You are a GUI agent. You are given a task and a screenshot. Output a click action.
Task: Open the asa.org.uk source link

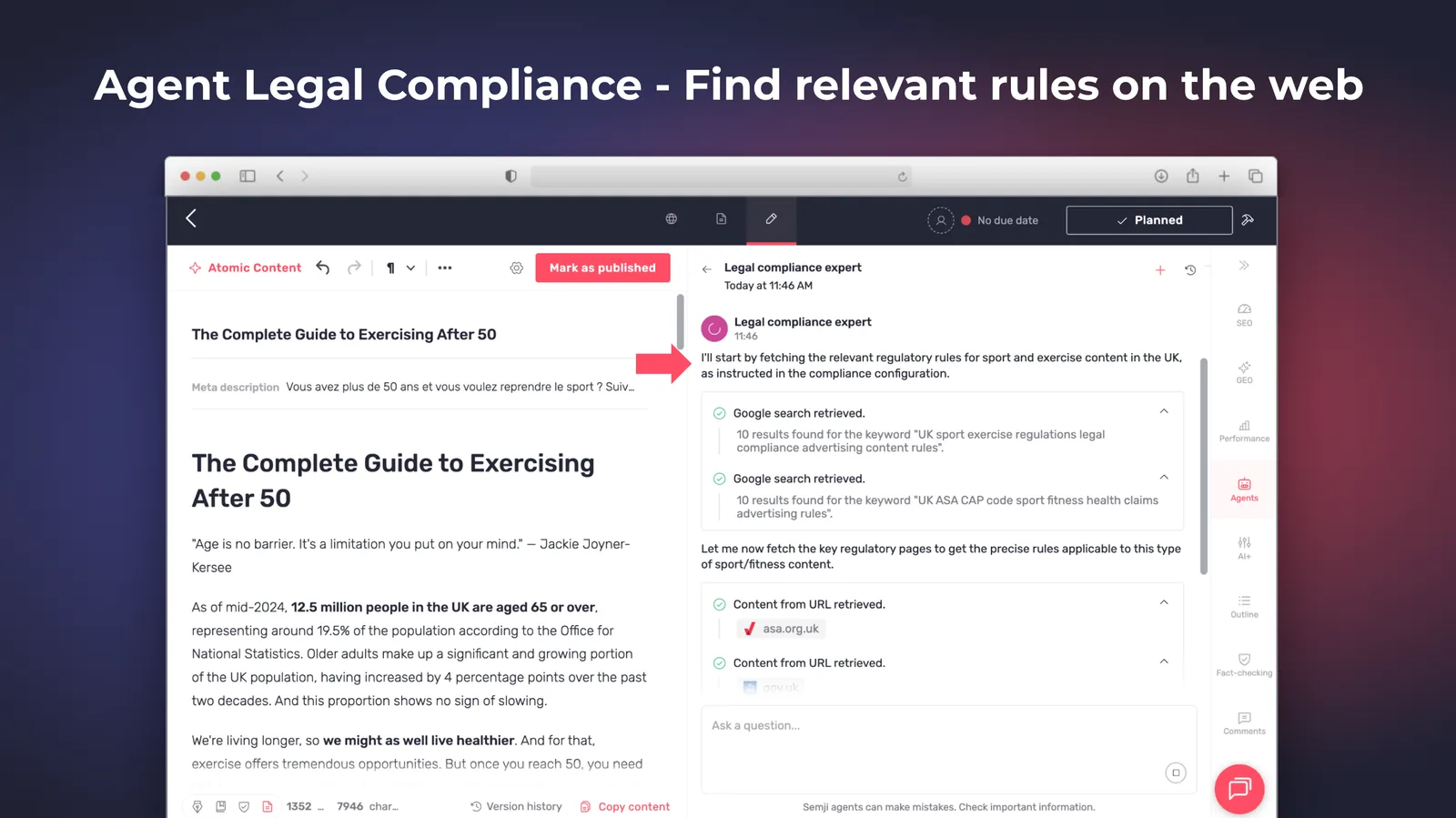point(782,629)
